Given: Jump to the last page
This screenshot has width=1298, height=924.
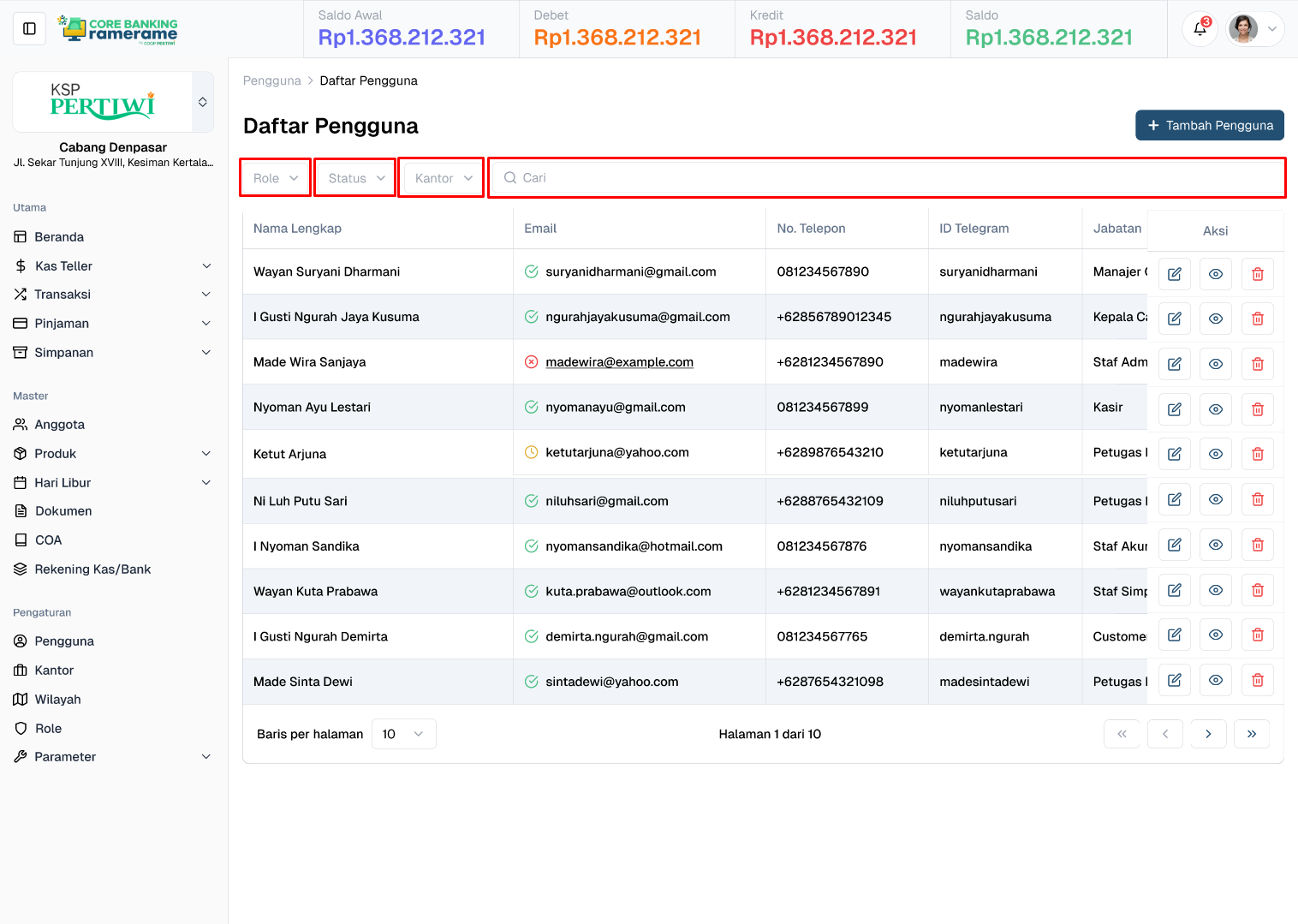Looking at the screenshot, I should click(x=1251, y=734).
